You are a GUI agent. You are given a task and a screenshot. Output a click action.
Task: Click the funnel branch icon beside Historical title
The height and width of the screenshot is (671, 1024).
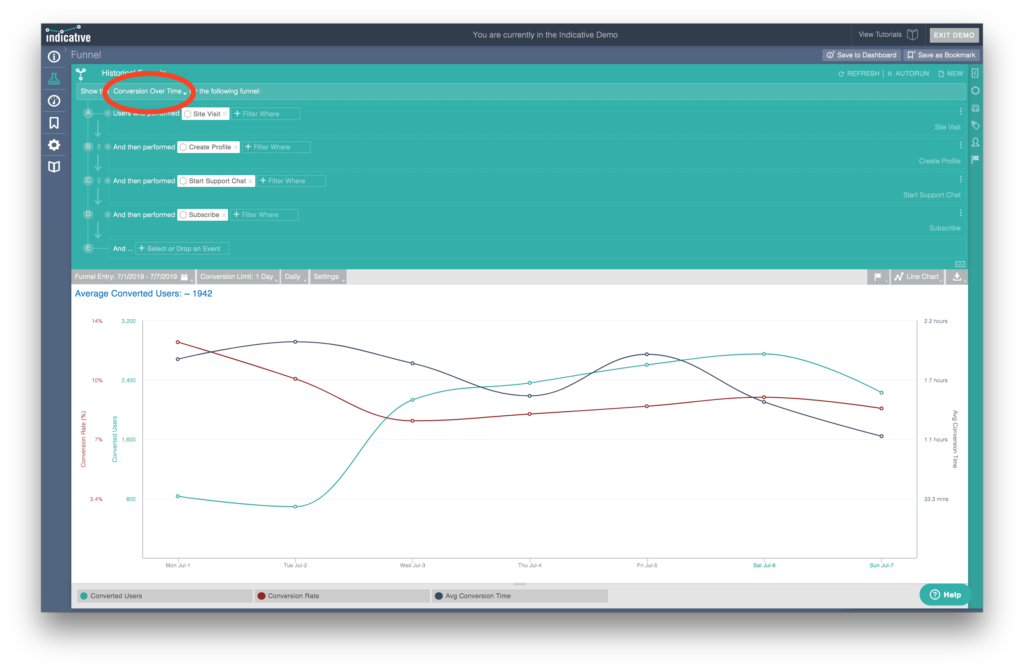pyautogui.click(x=81, y=73)
